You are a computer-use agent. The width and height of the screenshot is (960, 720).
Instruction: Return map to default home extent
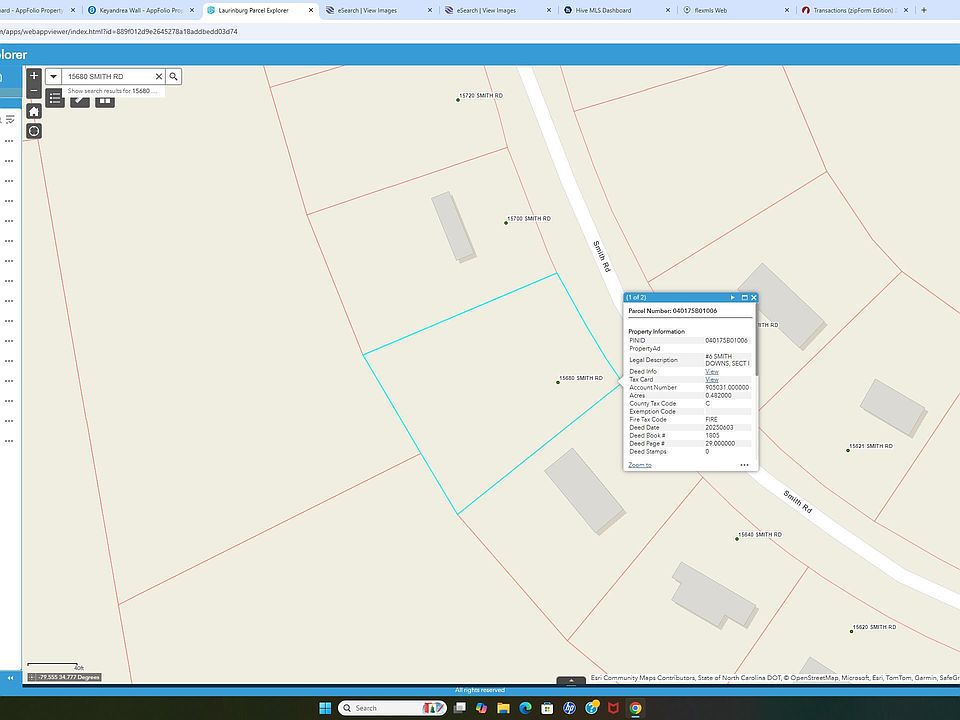click(34, 111)
